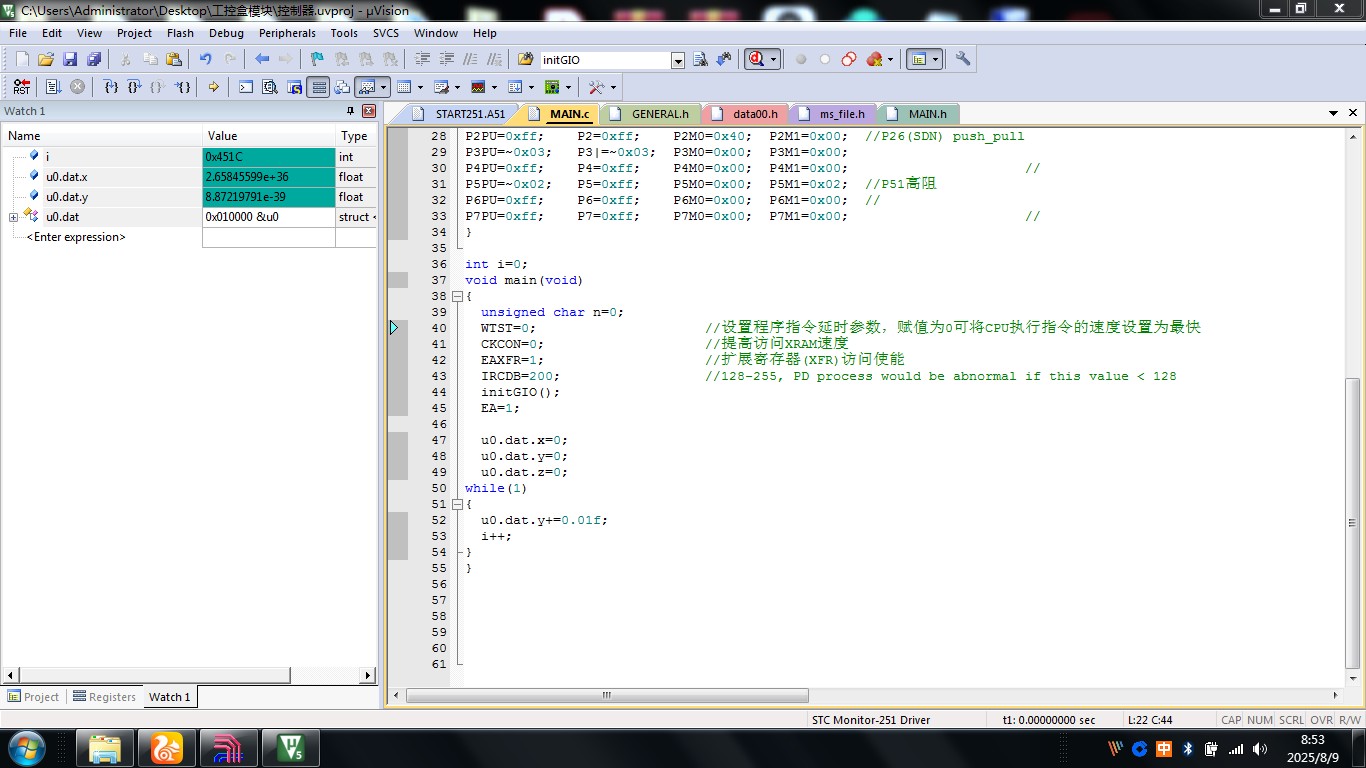Viewport: 1366px width, 768px height.
Task: Click the New file icon
Action: pos(22,59)
